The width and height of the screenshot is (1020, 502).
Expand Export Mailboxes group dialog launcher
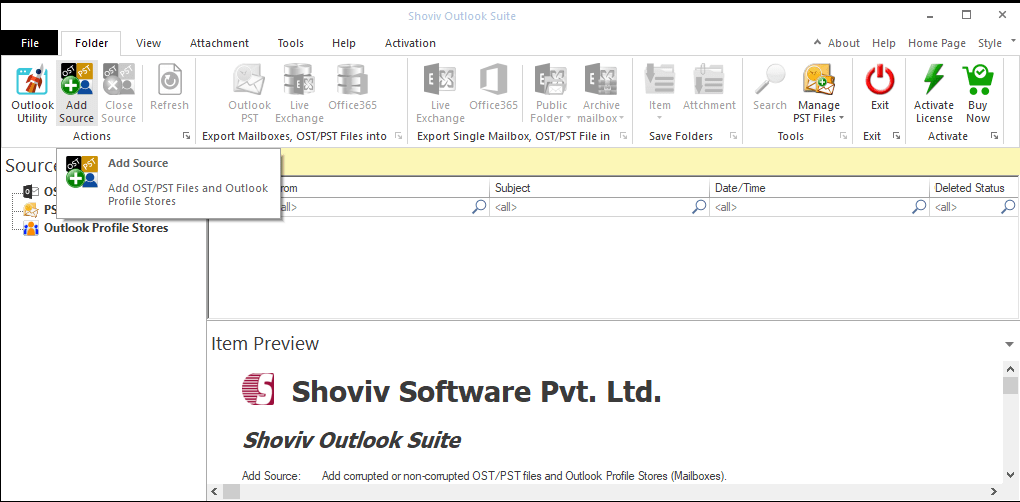coord(398,136)
